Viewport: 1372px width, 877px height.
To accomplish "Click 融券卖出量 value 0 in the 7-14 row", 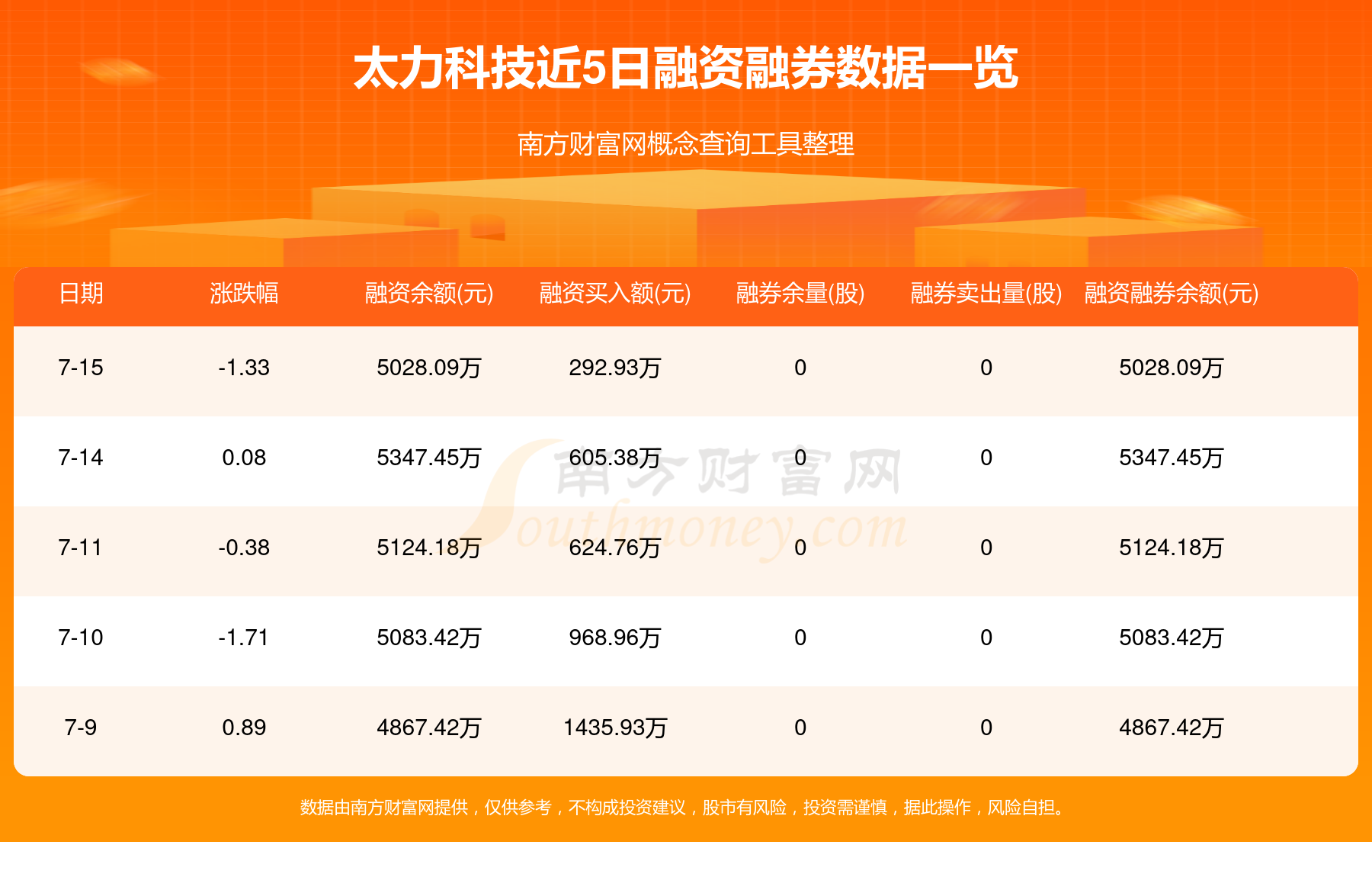I will pyautogui.click(x=986, y=458).
